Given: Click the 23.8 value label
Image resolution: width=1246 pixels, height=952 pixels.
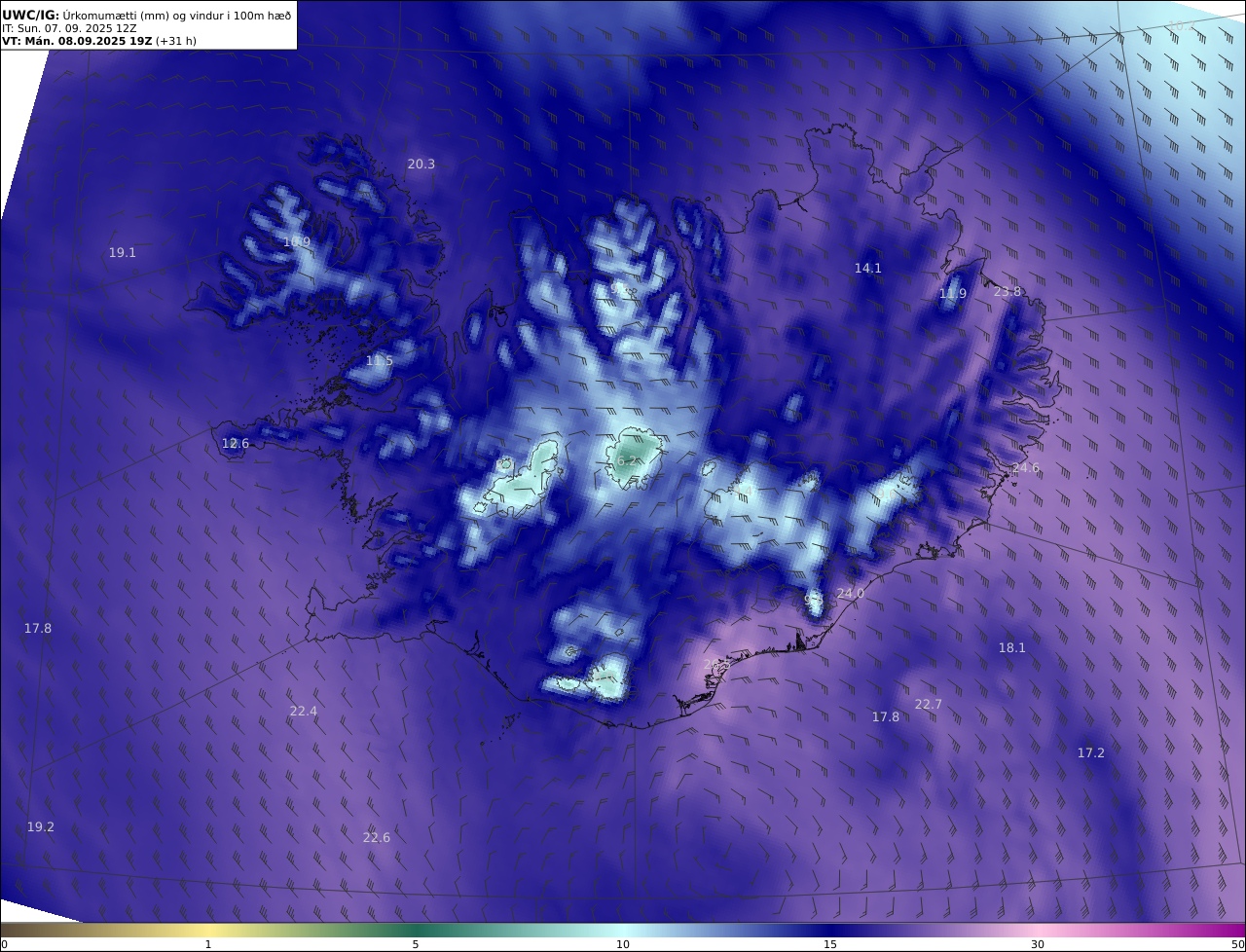Looking at the screenshot, I should point(1008,291).
